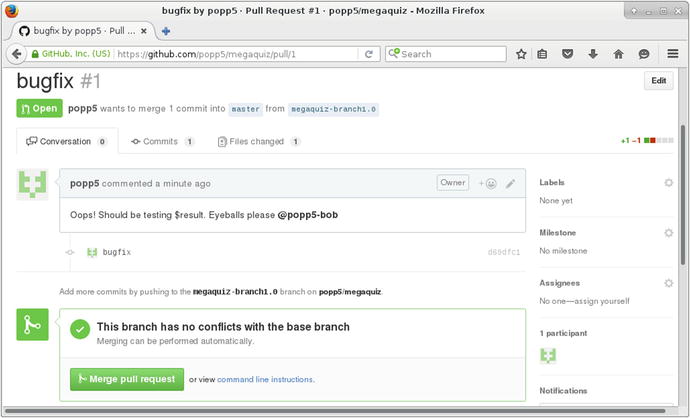Image resolution: width=690 pixels, height=418 pixels.
Task: Bookmark this page with star icon
Action: [x=521, y=54]
